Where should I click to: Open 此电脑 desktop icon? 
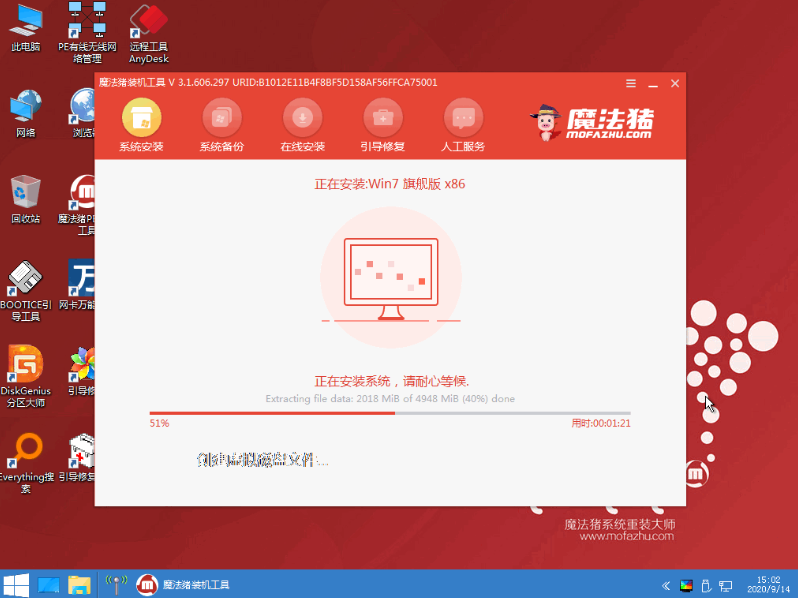click(25, 28)
